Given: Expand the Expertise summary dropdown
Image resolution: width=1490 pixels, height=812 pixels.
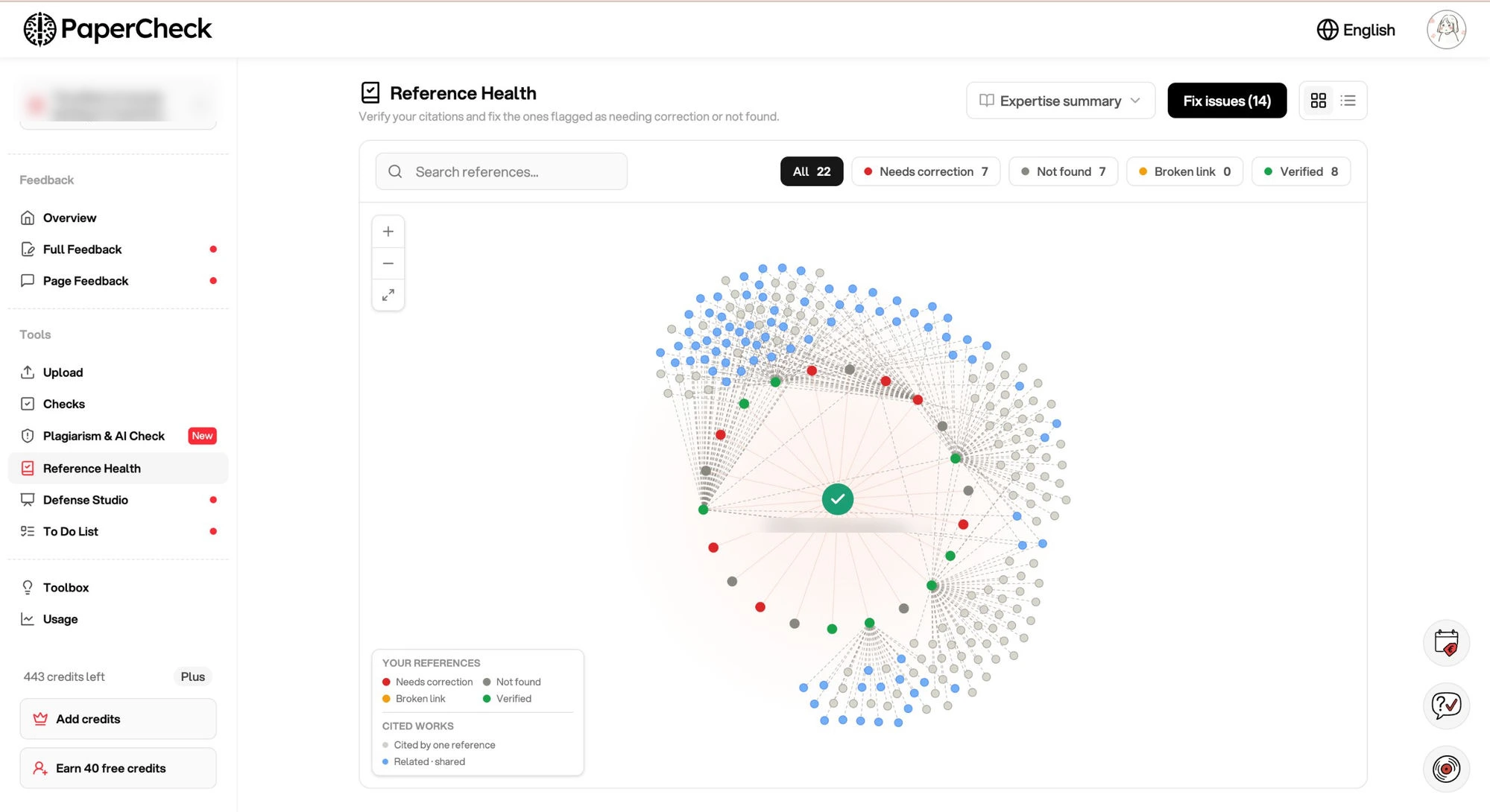Looking at the screenshot, I should [x=1060, y=101].
